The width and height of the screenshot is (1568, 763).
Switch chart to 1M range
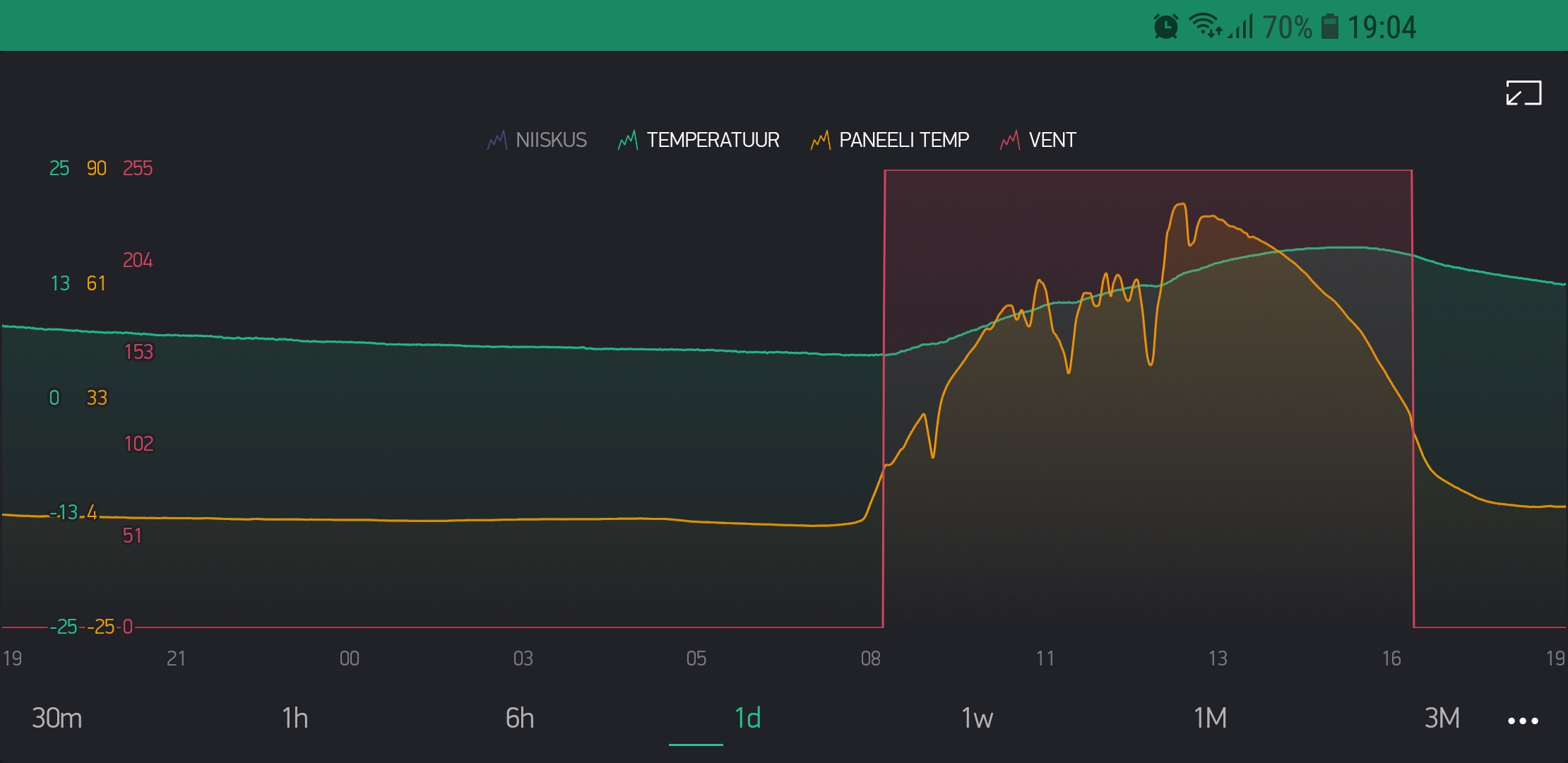coord(1209,718)
